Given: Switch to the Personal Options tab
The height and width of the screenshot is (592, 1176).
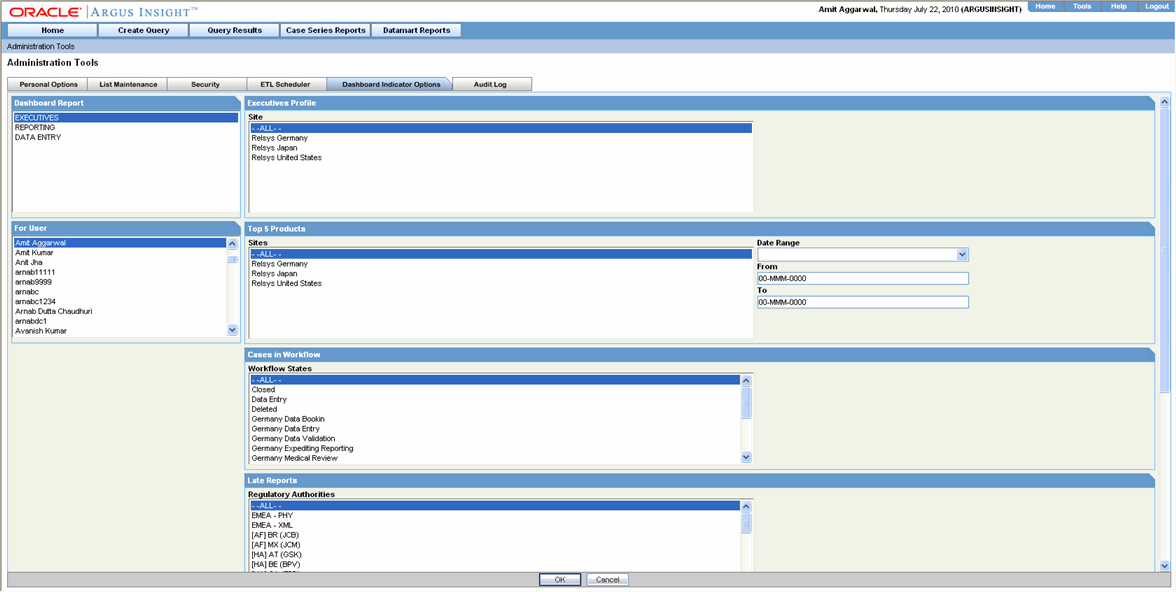Looking at the screenshot, I should 48,84.
